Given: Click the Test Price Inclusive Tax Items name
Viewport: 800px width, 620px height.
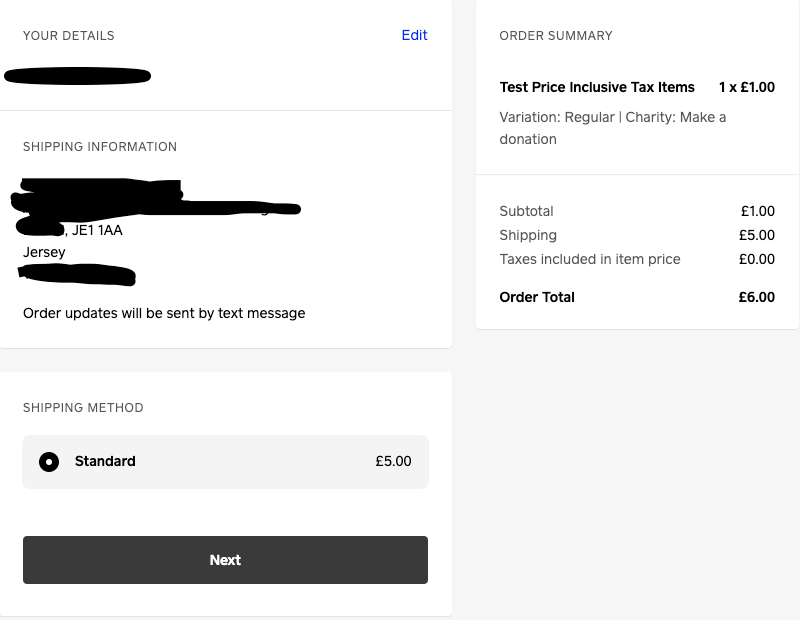Looking at the screenshot, I should tap(597, 87).
